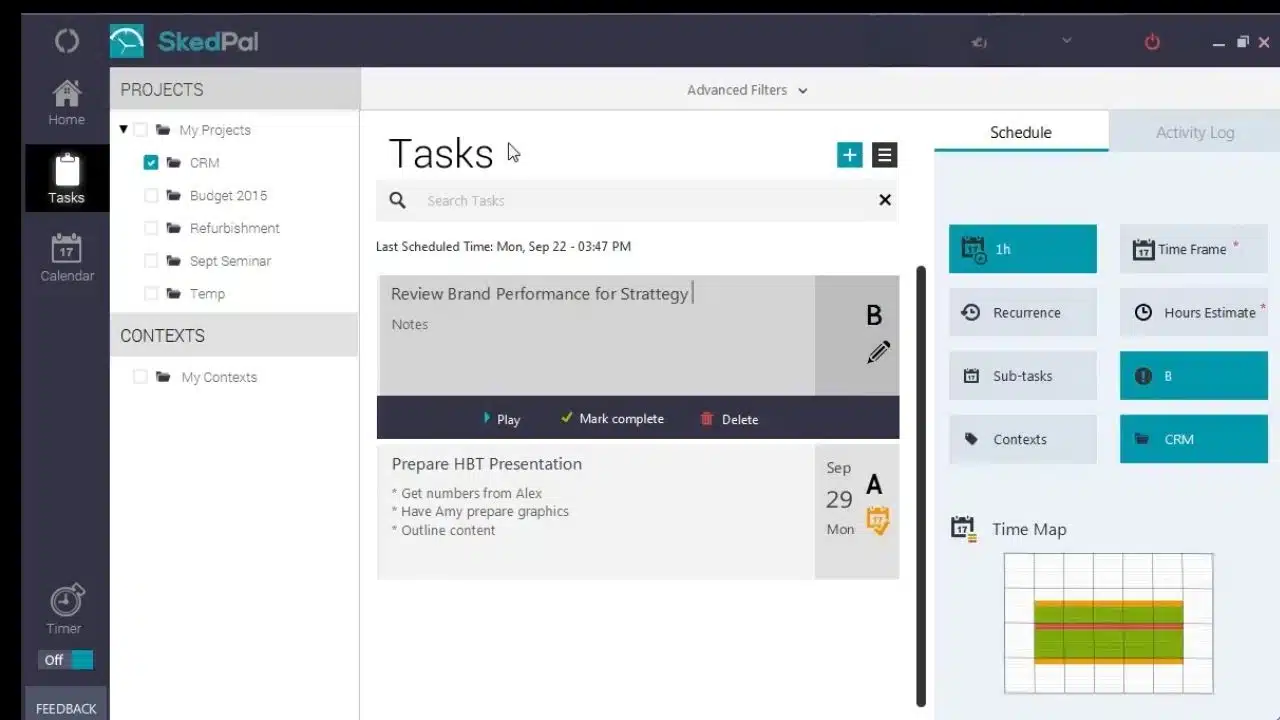The image size is (1280, 720).
Task: Toggle the Timer Off switch
Action: pos(66,660)
